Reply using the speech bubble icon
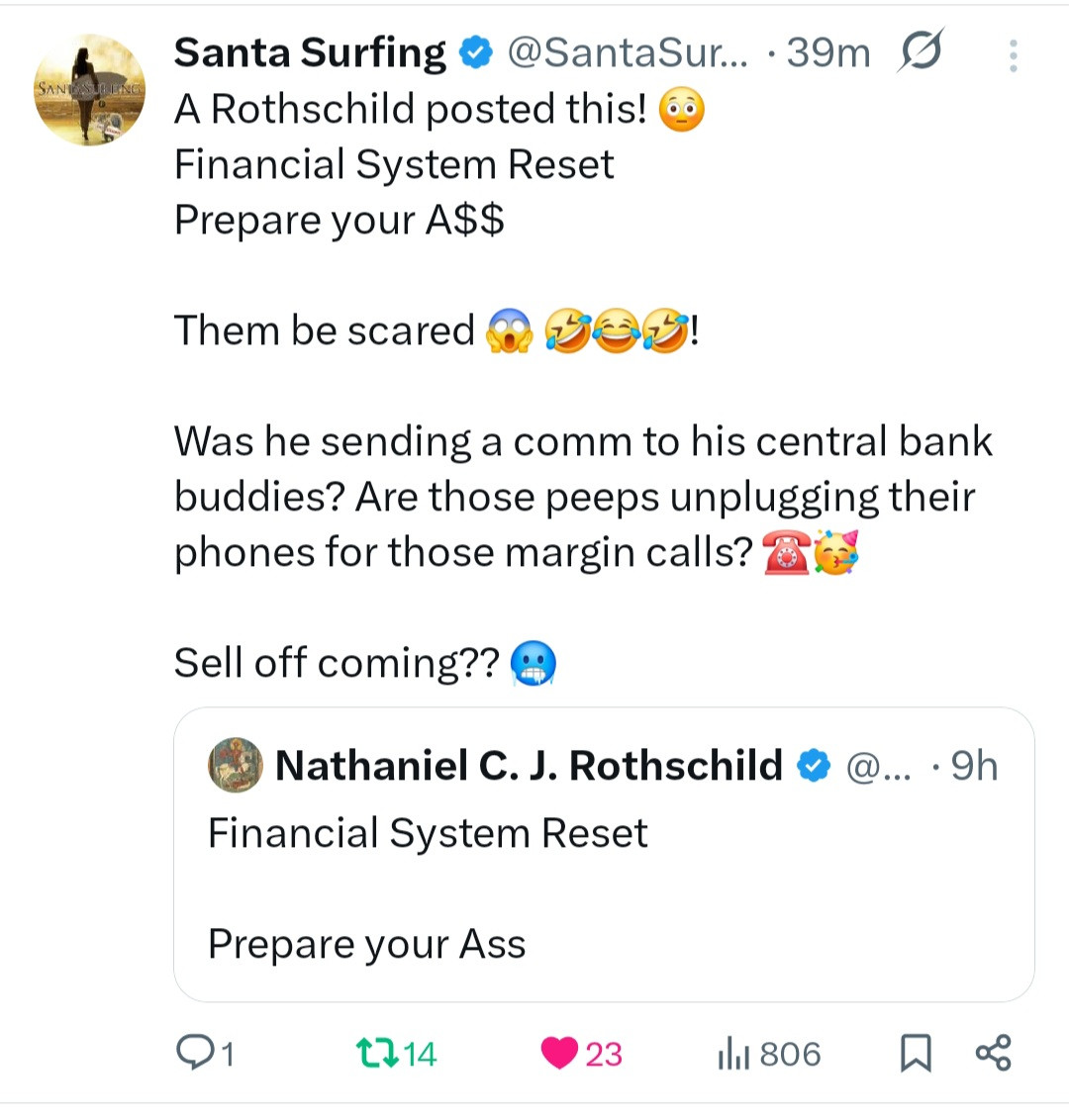The width and height of the screenshot is (1069, 1120). 192,1054
